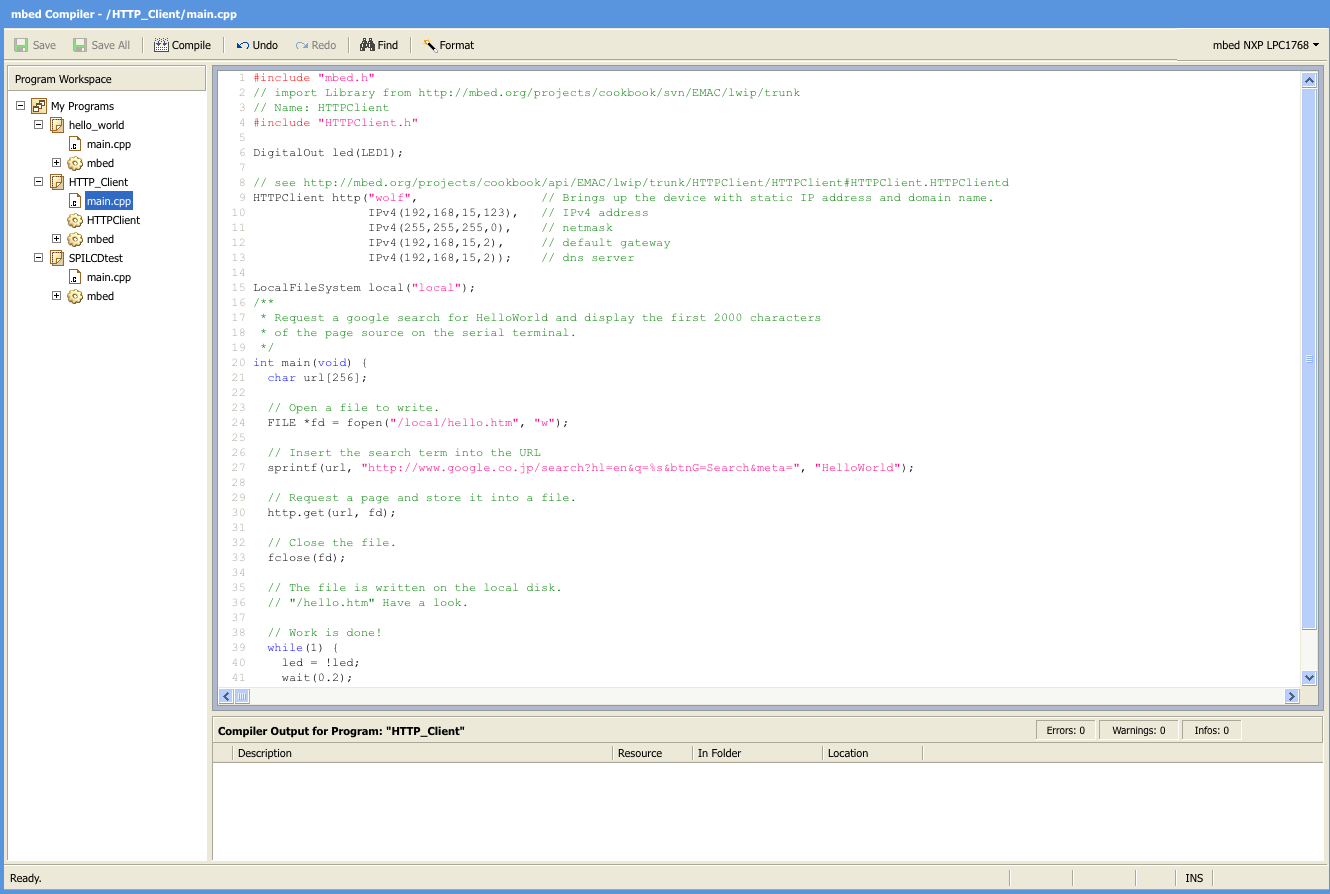Screen dimensions: 1330x894
Task: Select the My Programs root folder icon
Action: click(x=39, y=106)
